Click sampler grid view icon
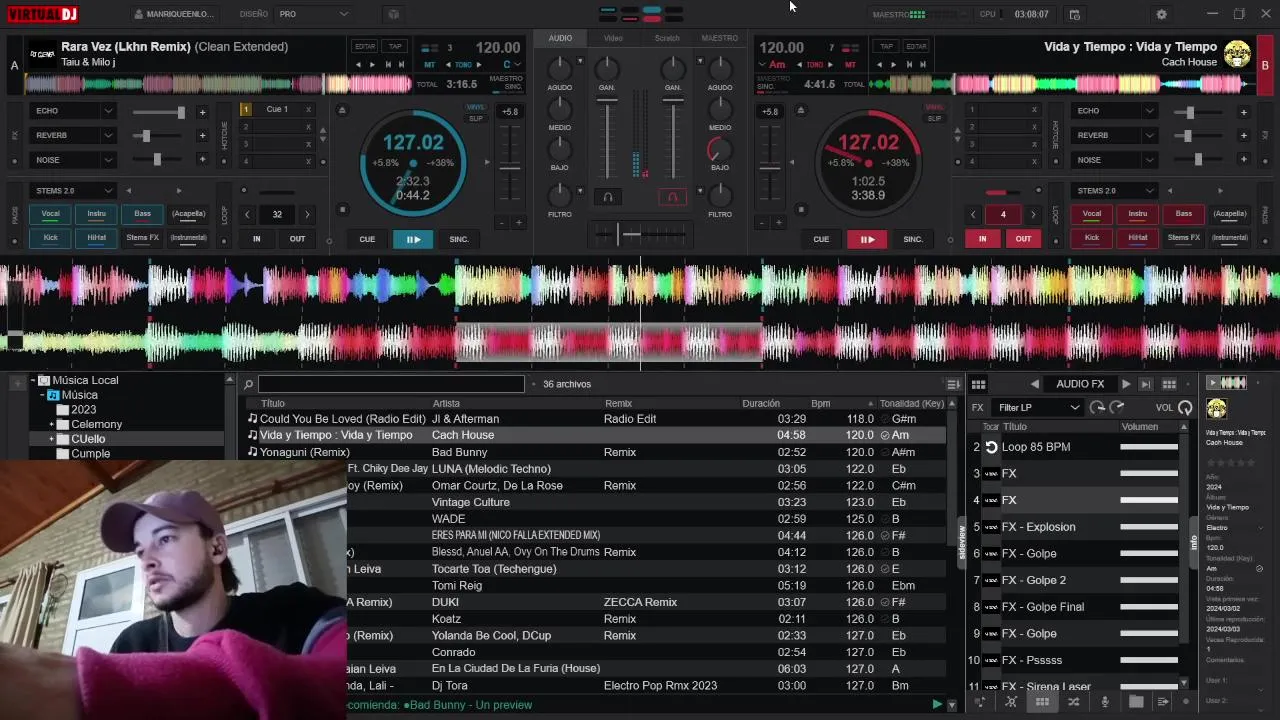 978,384
